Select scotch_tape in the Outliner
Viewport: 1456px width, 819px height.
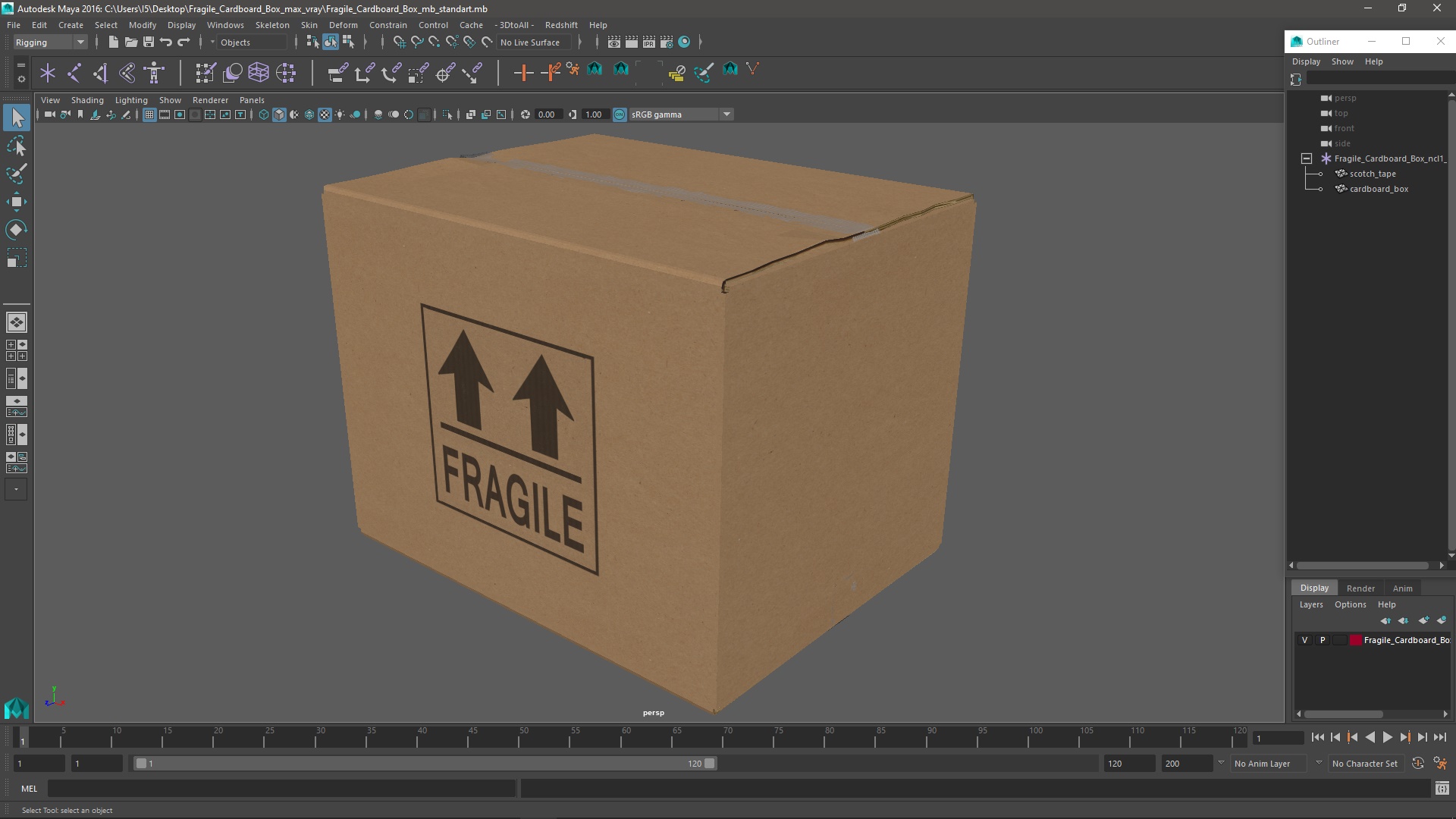tap(1373, 174)
